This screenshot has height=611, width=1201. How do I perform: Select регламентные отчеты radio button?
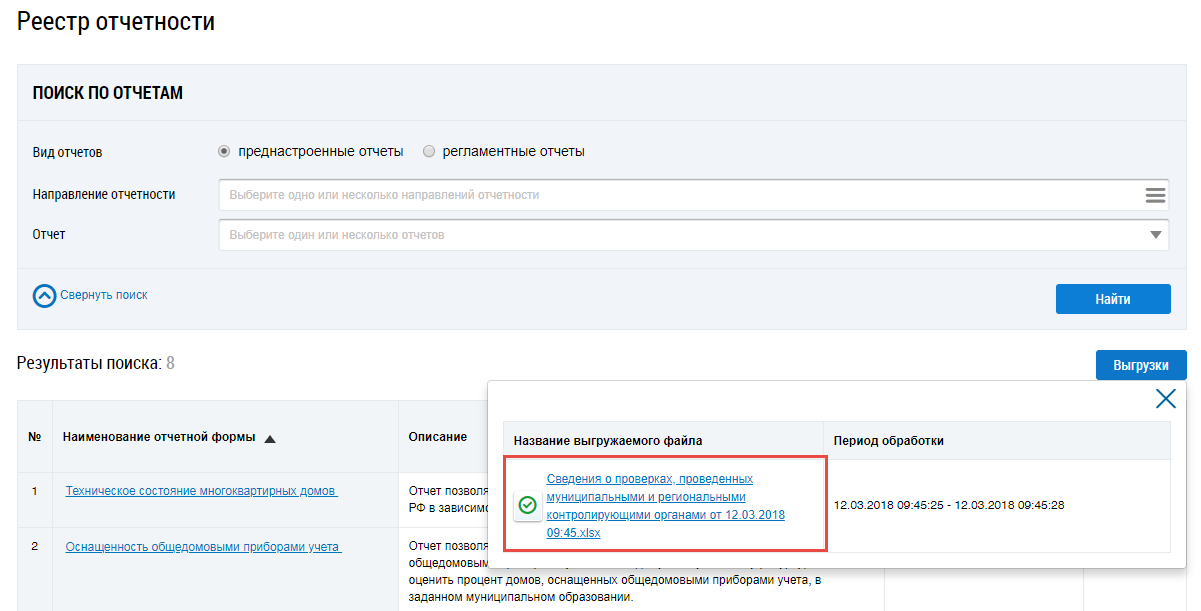[429, 152]
